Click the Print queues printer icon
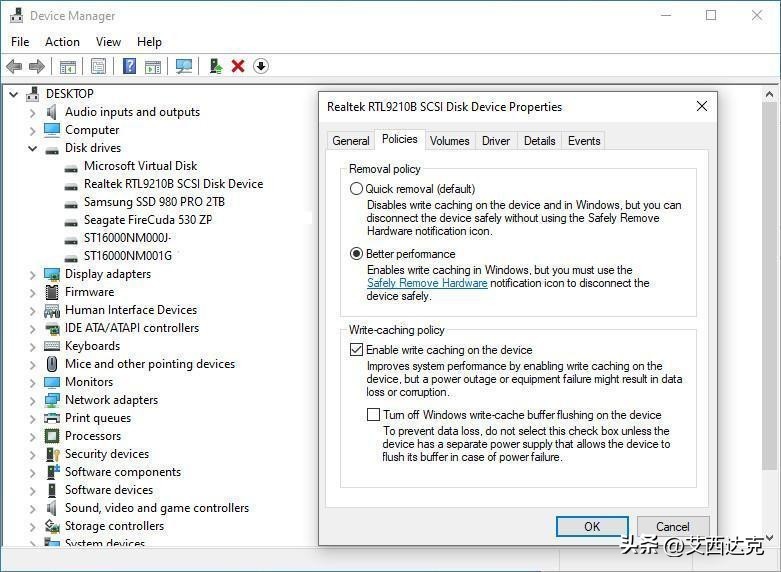 (52, 418)
